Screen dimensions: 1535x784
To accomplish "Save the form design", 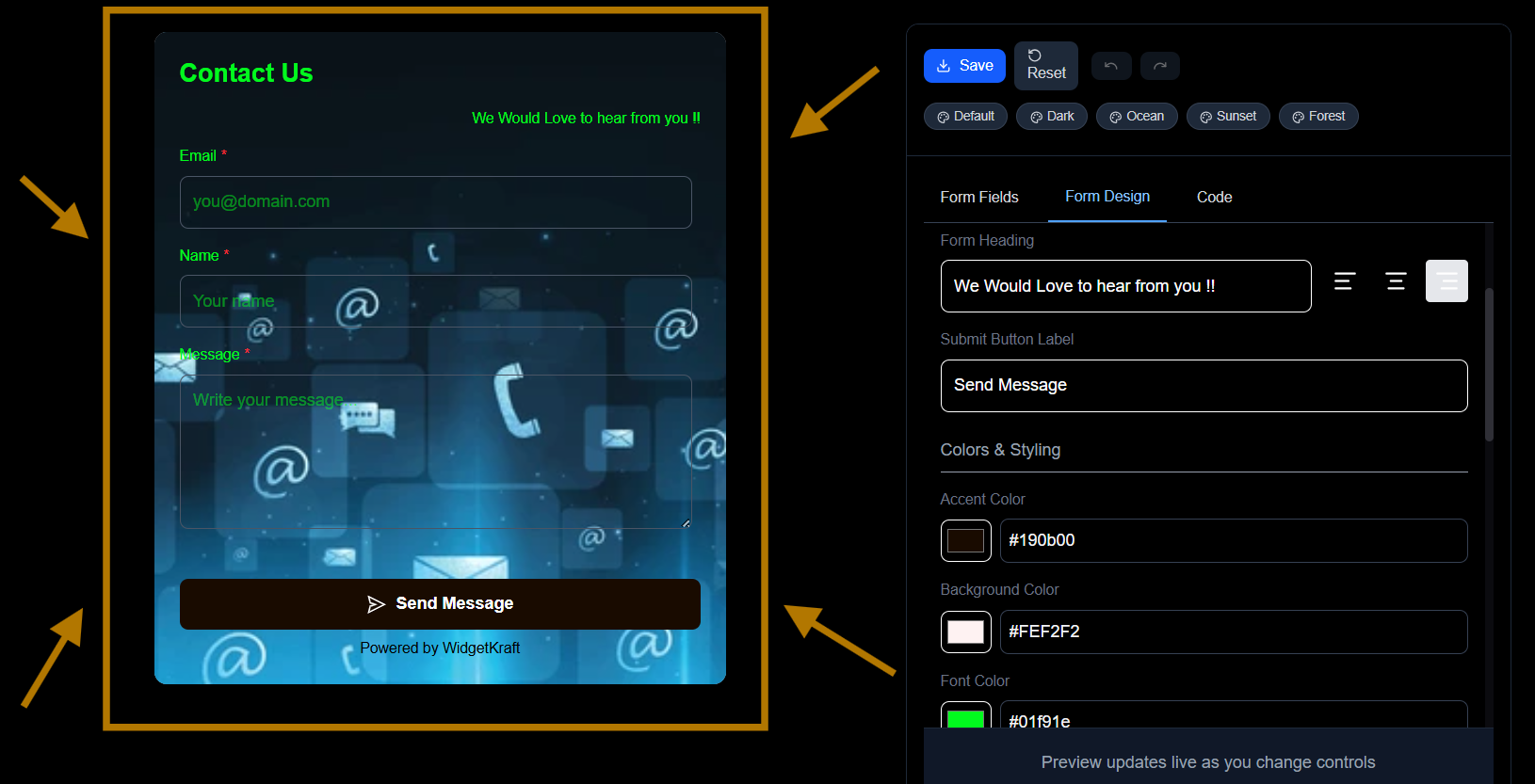I will tap(964, 66).
